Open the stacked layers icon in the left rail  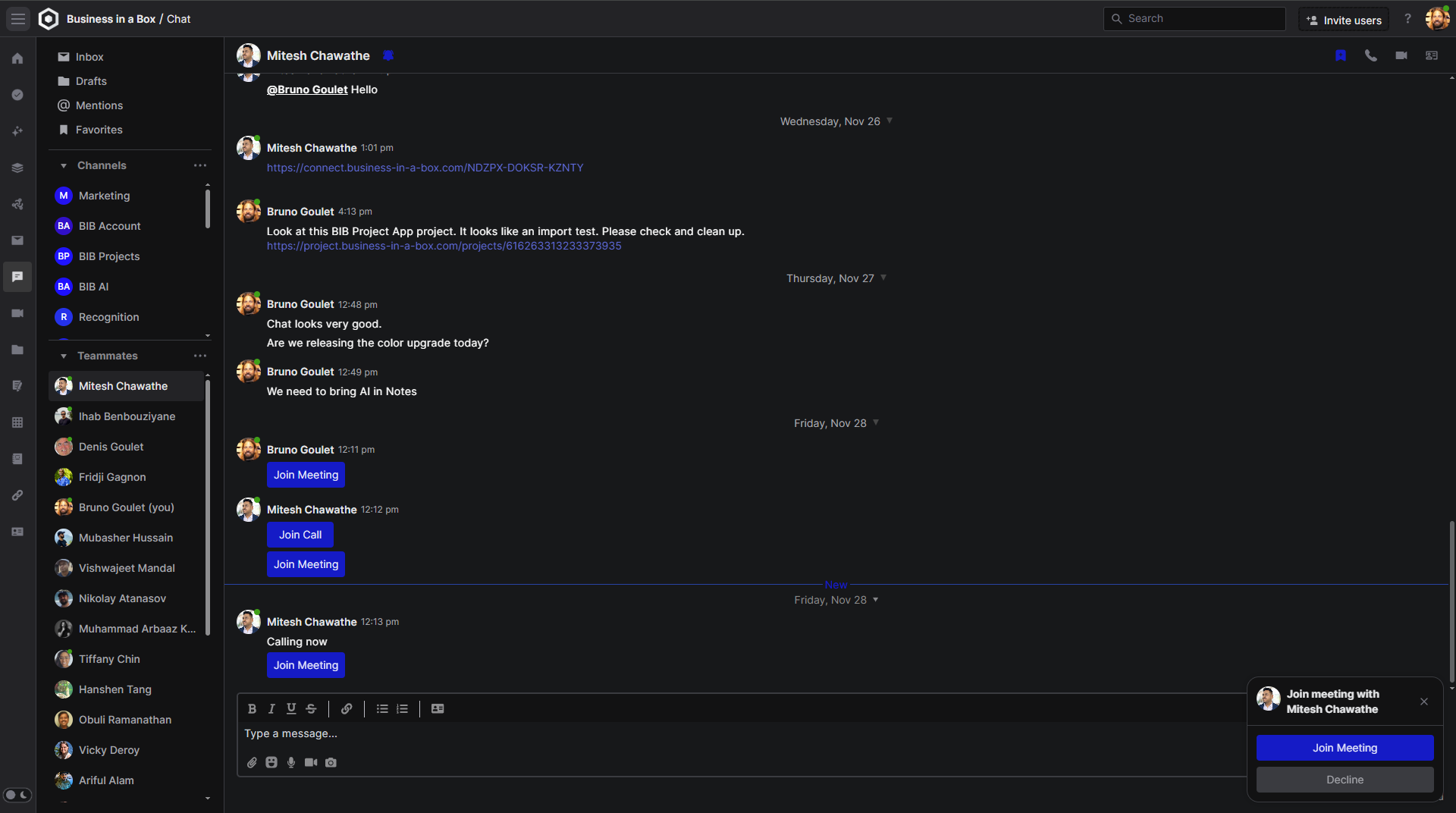17,168
